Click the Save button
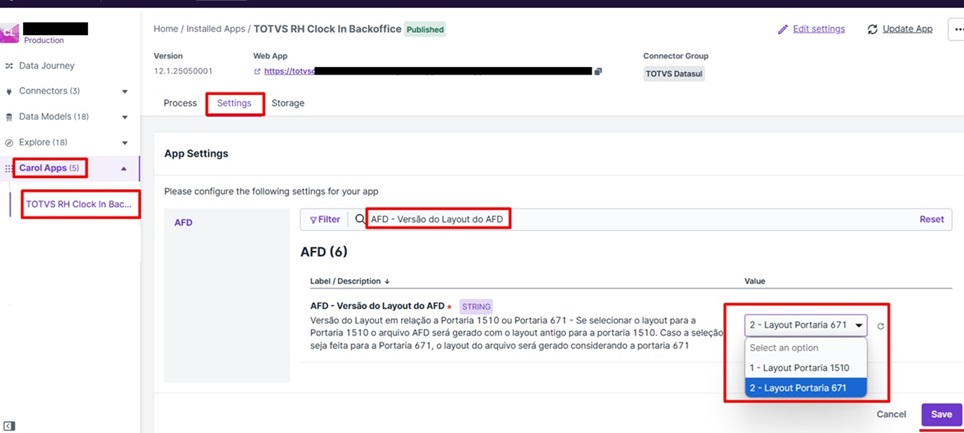Image resolution: width=964 pixels, height=433 pixels. coord(941,415)
